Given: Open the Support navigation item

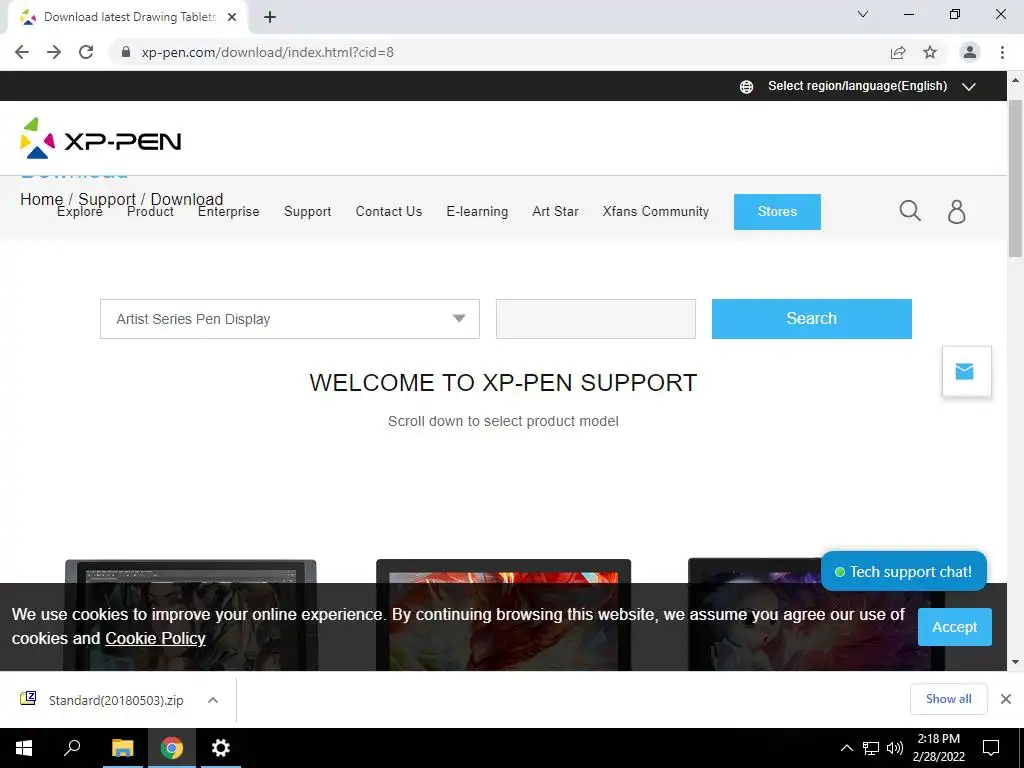Looking at the screenshot, I should pyautogui.click(x=308, y=212).
